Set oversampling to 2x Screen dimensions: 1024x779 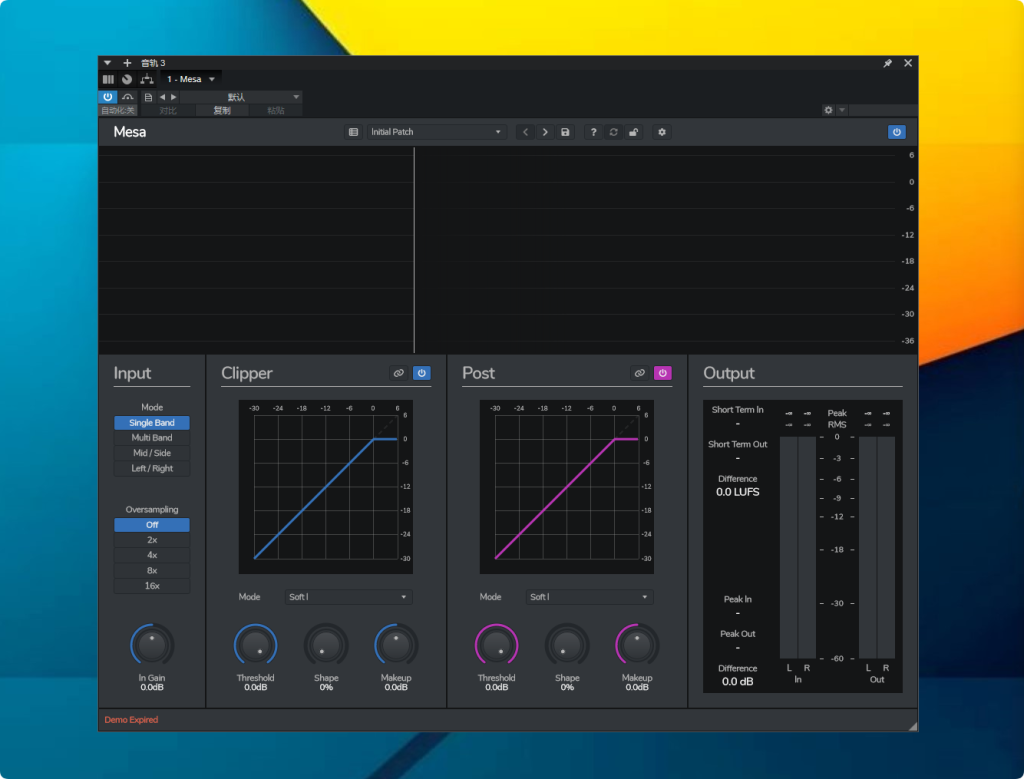[152, 539]
